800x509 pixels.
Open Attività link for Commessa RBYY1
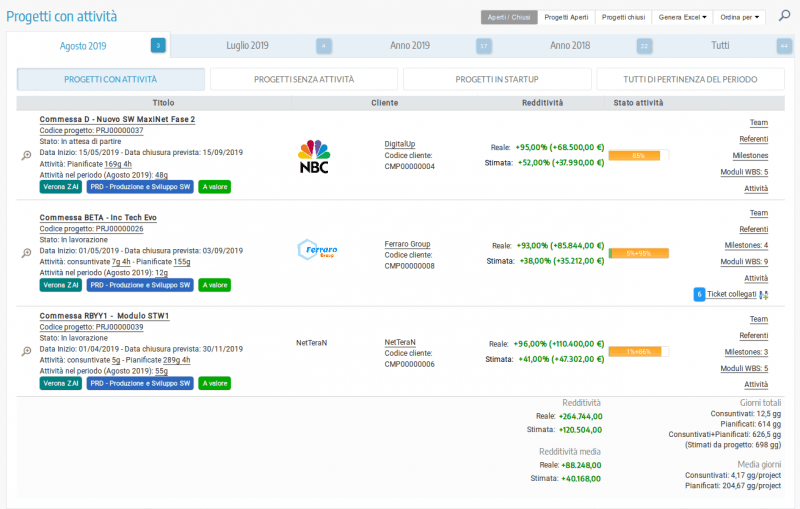(x=756, y=385)
